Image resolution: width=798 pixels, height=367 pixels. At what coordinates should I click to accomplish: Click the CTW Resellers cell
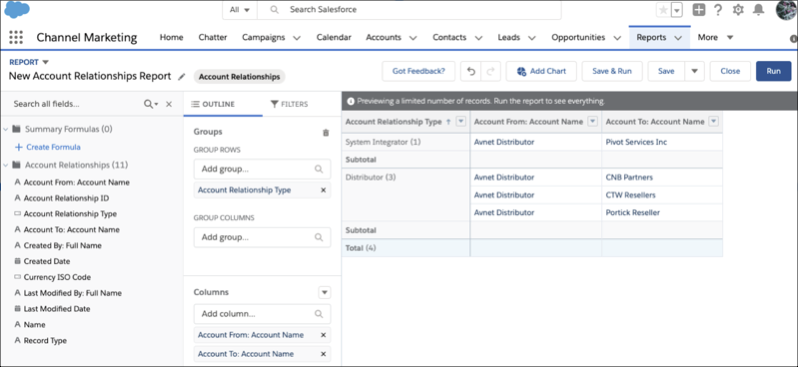point(662,195)
